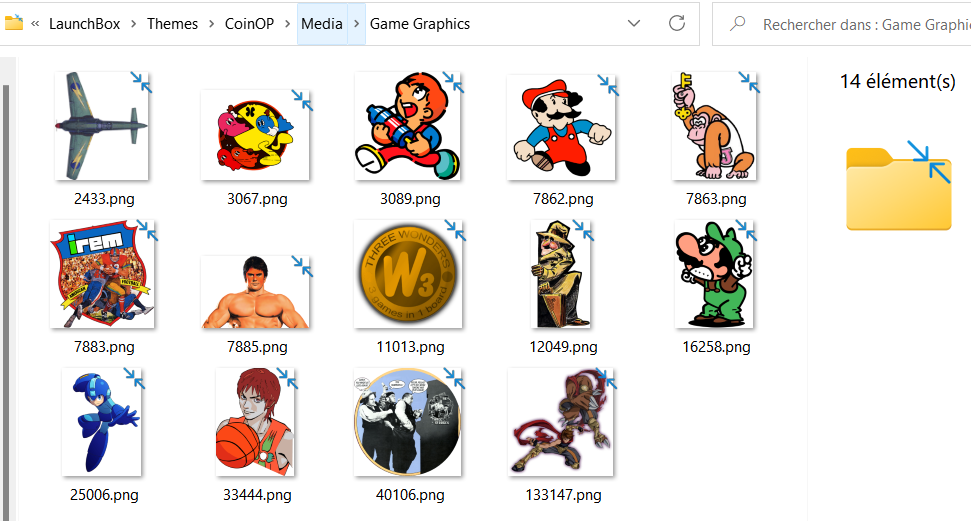This screenshot has width=971, height=521.
Task: Click the search magnifier icon
Action: tap(737, 24)
